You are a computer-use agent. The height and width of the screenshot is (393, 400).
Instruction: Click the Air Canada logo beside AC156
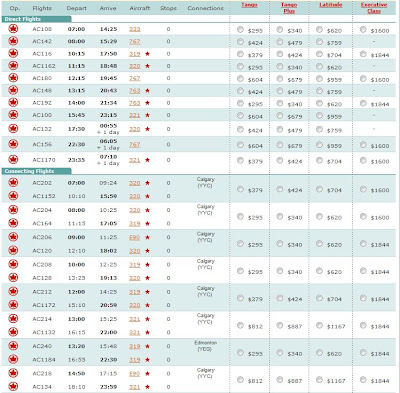13,144
